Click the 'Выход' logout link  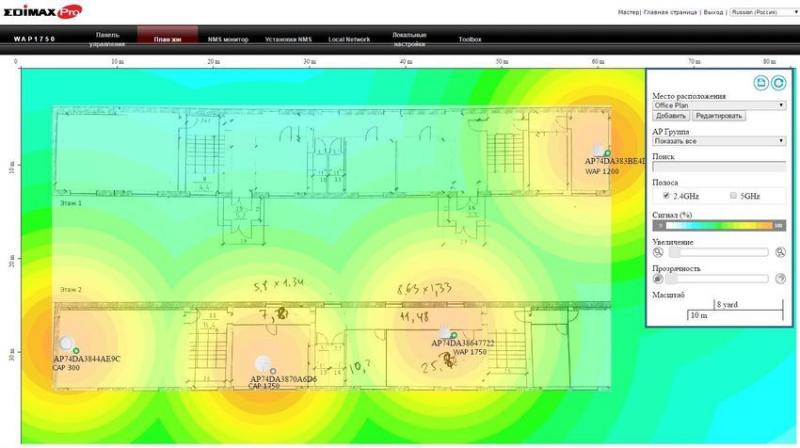coord(713,12)
